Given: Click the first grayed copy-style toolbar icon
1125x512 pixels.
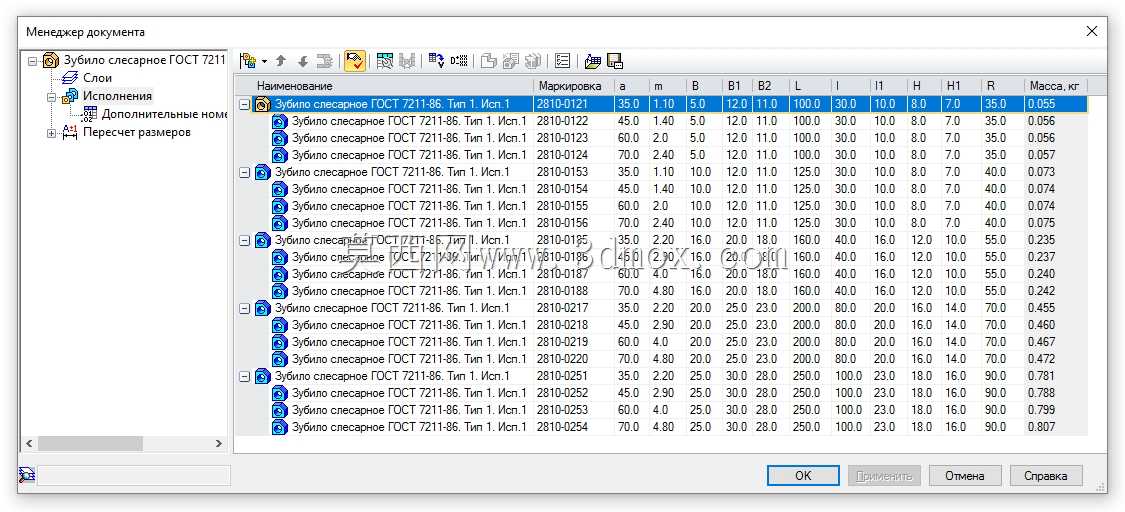Looking at the screenshot, I should (x=489, y=62).
